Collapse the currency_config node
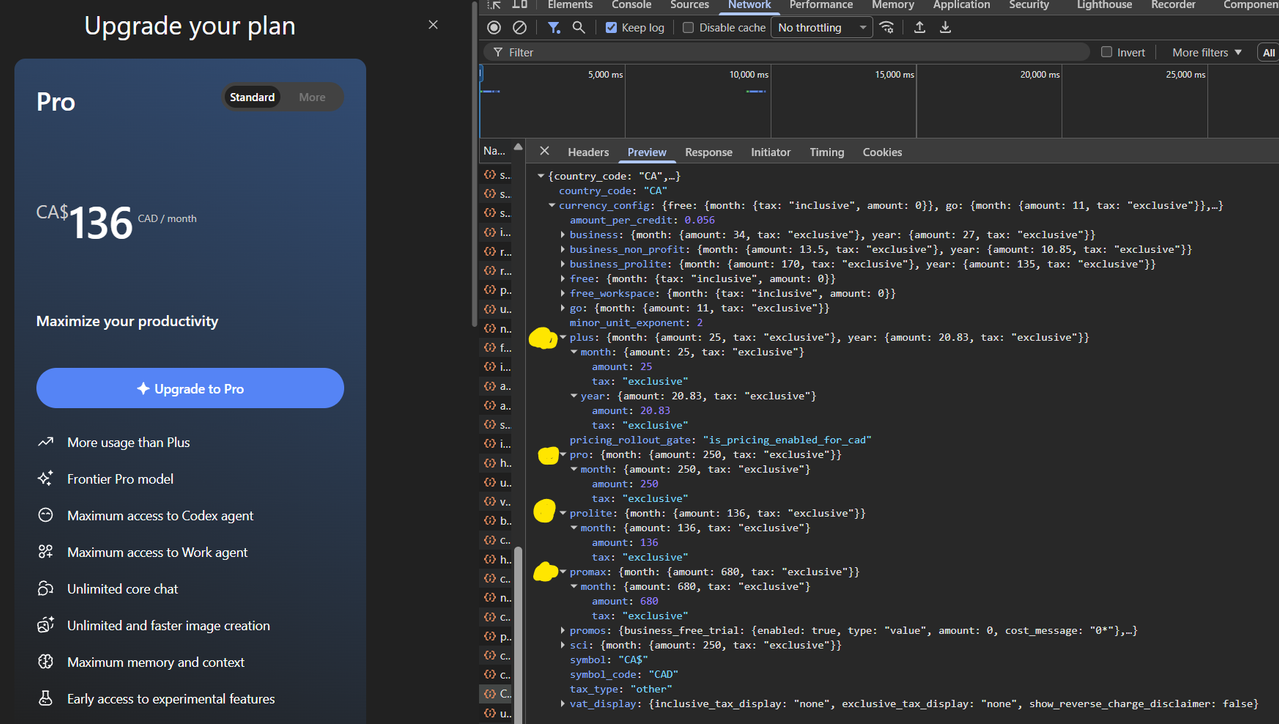This screenshot has width=1279, height=724. coord(551,205)
